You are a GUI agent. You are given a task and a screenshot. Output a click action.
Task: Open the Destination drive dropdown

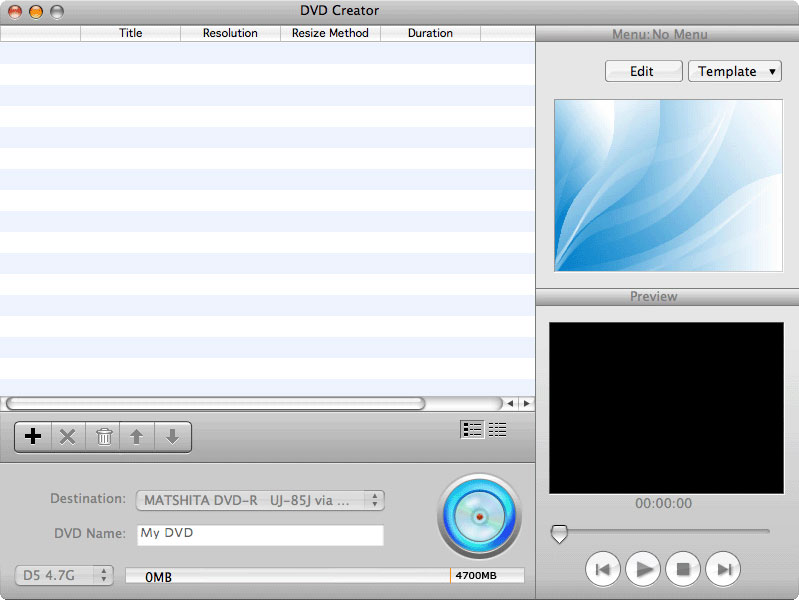pos(260,500)
